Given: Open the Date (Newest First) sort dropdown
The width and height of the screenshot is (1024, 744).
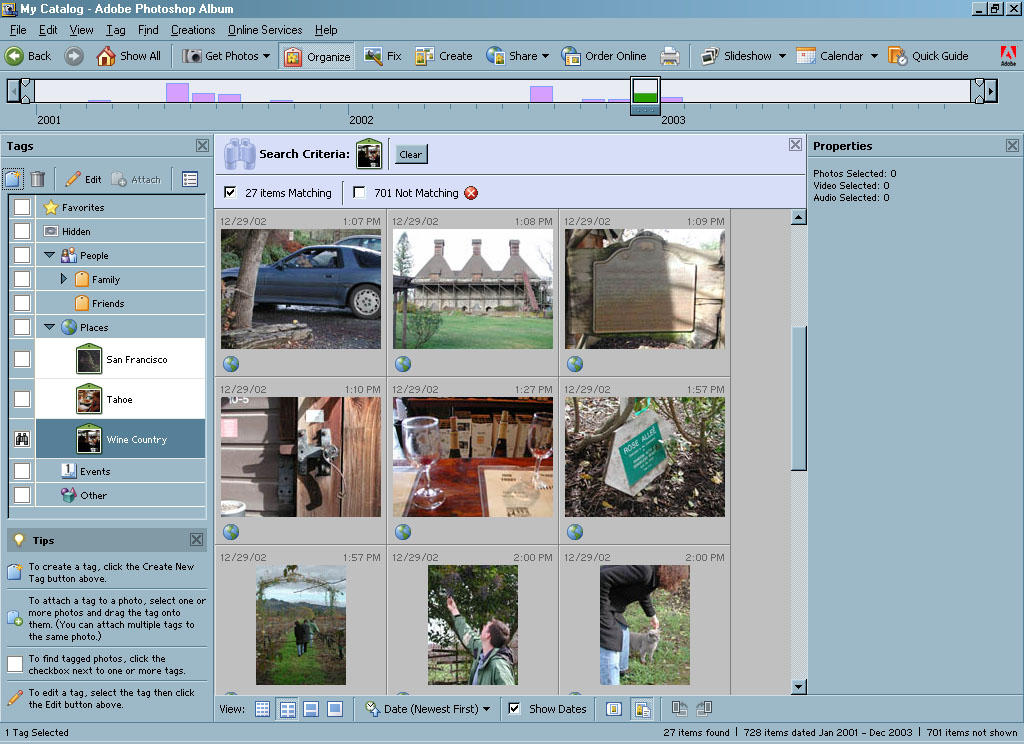Looking at the screenshot, I should pos(428,709).
